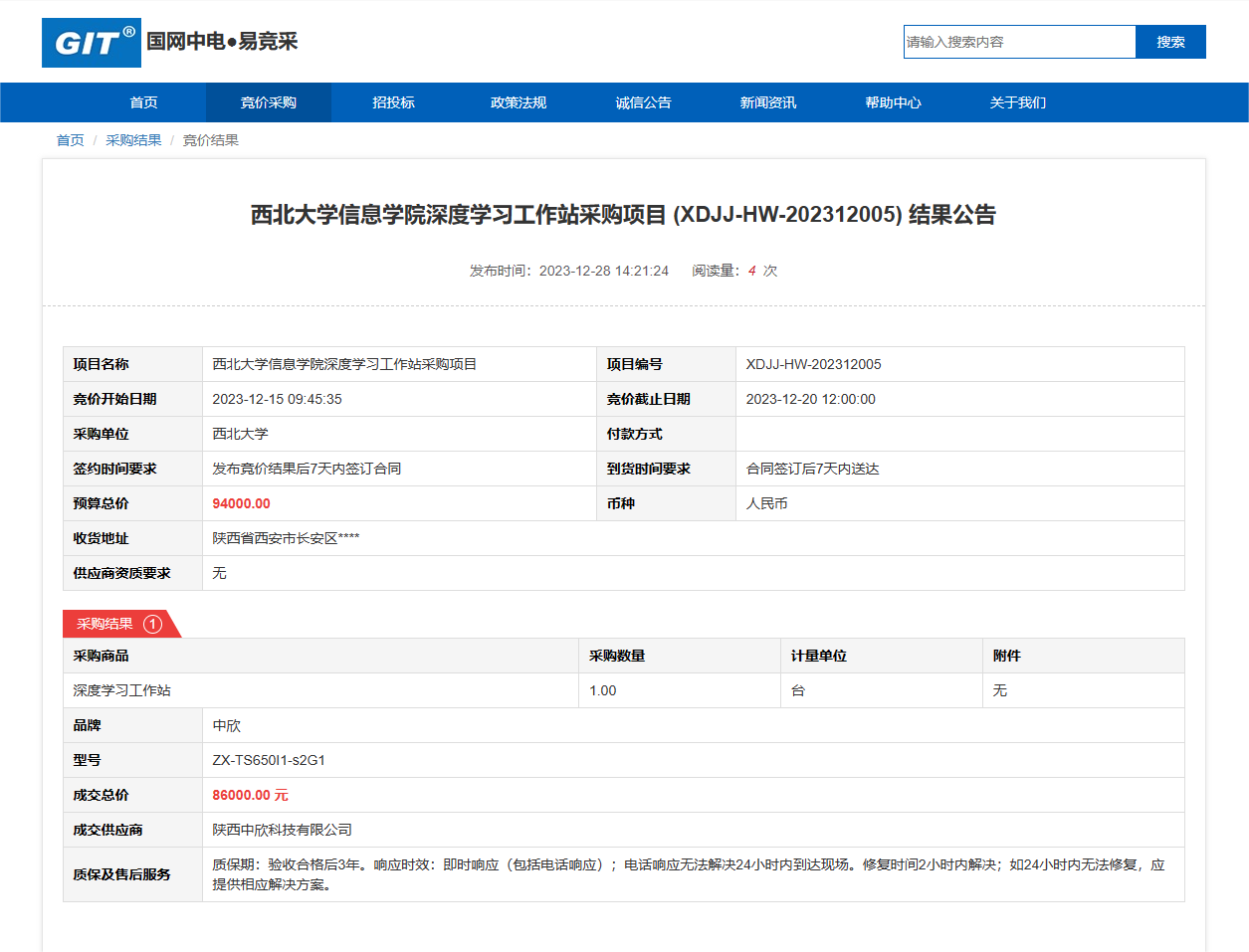Viewport: 1249px width, 952px height.
Task: Click the 首页 breadcrumb link
Action: tap(70, 140)
